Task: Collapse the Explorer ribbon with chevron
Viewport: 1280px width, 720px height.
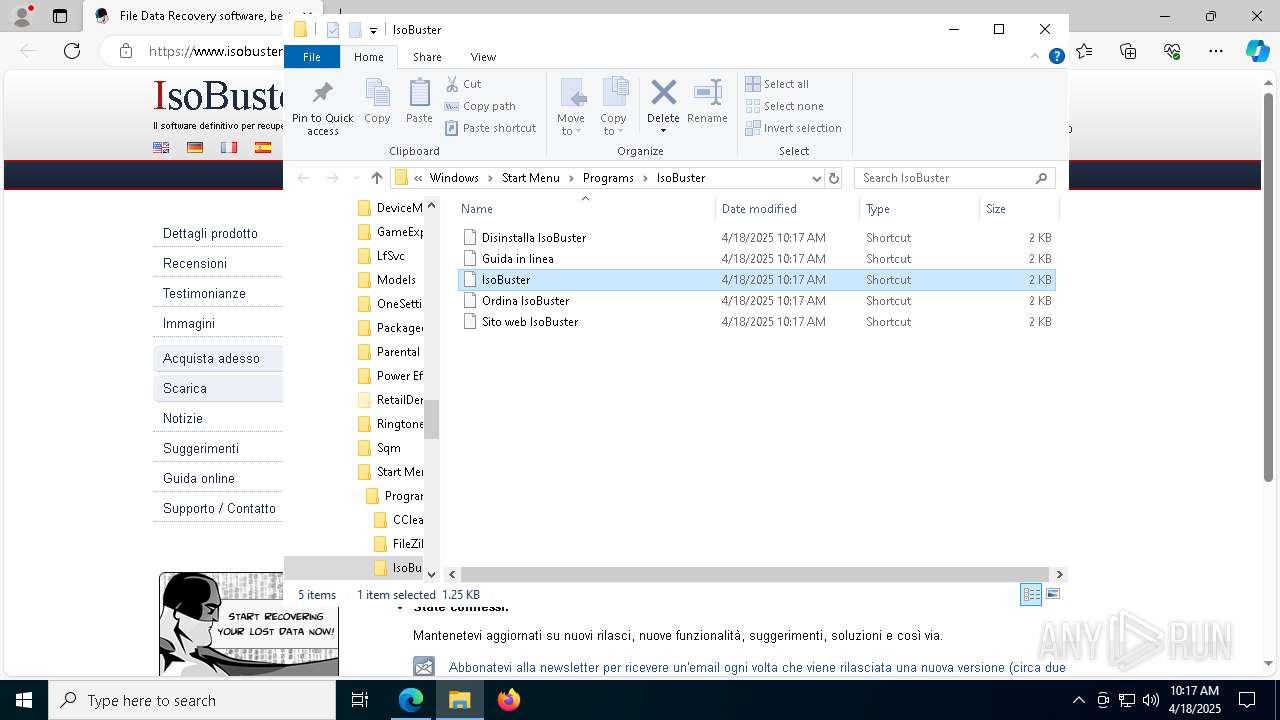Action: pos(1035,57)
